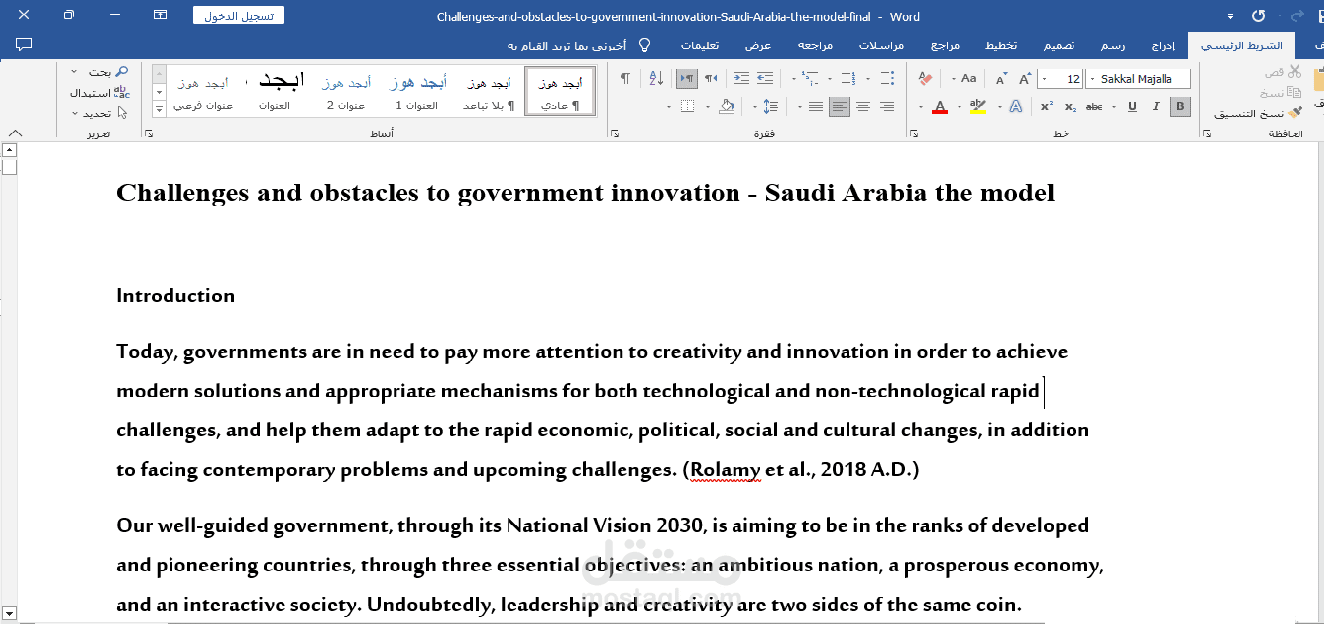Expand the shading color dropdown arrow
This screenshot has height=624, width=1324.
click(x=708, y=106)
